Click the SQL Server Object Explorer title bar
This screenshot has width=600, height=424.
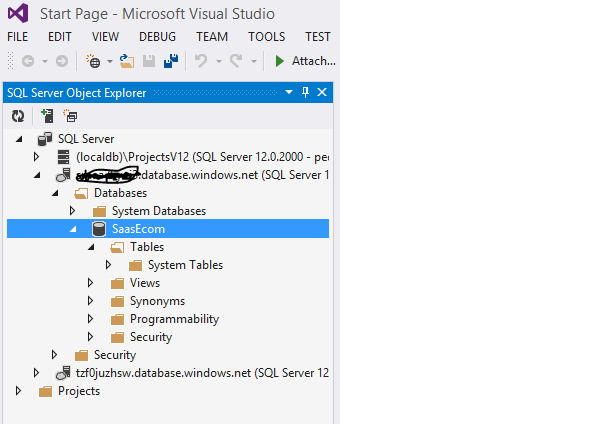click(168, 92)
